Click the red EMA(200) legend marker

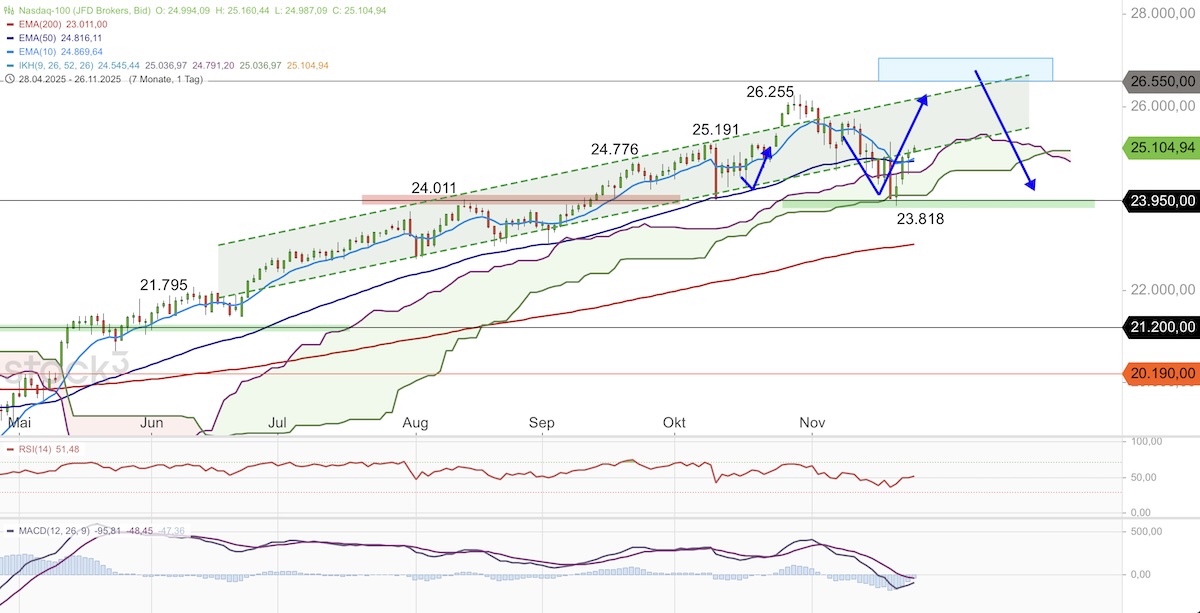click(11, 23)
